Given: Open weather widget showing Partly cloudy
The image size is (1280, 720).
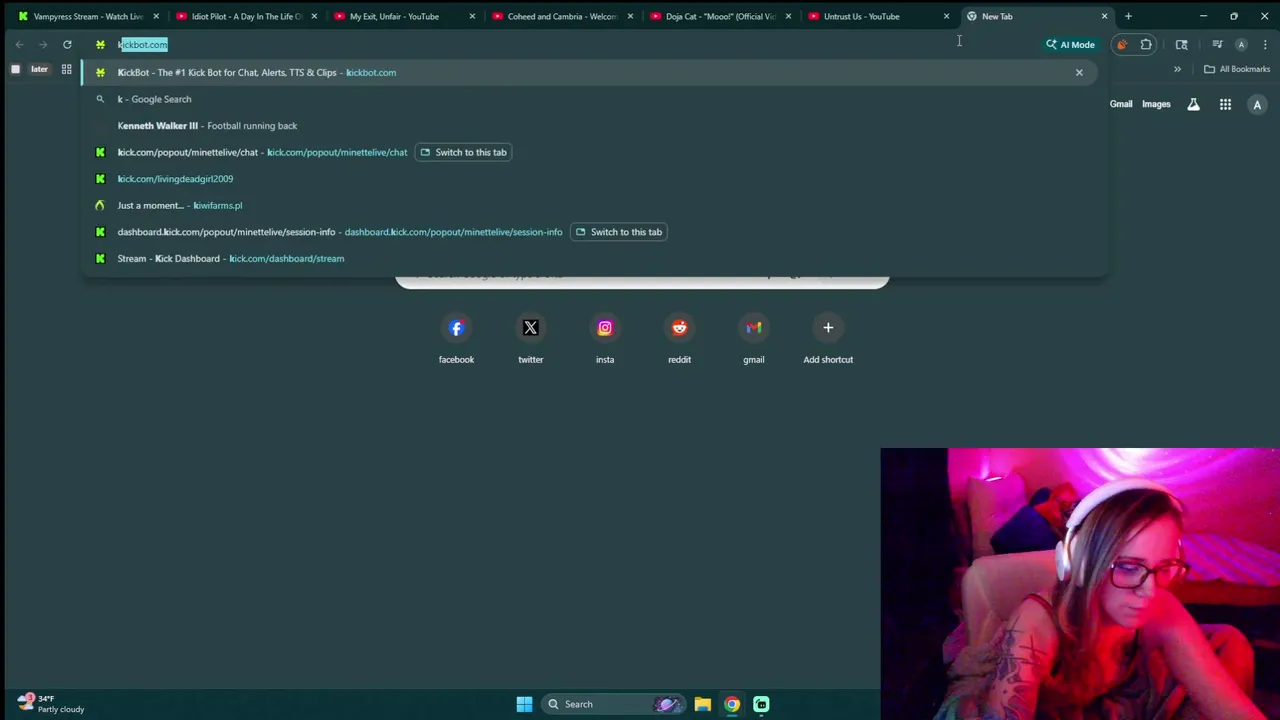Looking at the screenshot, I should coord(50,704).
